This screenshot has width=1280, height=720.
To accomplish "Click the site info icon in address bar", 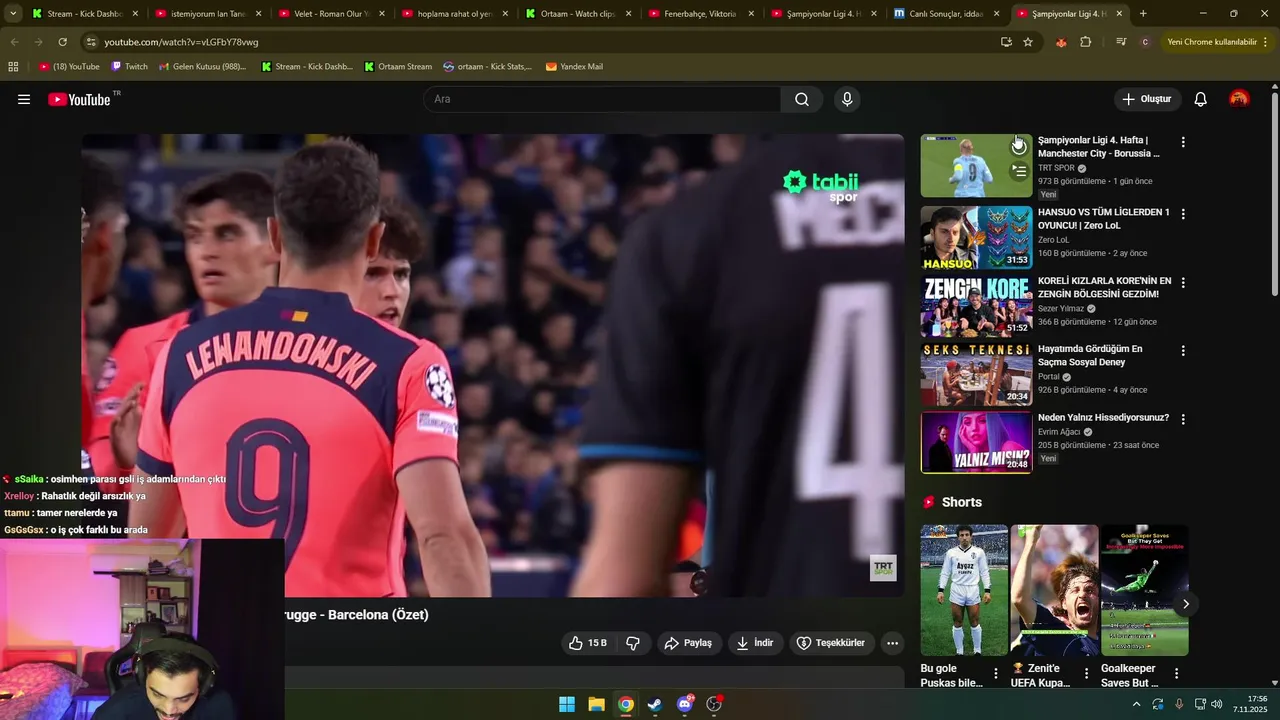I will pyautogui.click(x=91, y=42).
